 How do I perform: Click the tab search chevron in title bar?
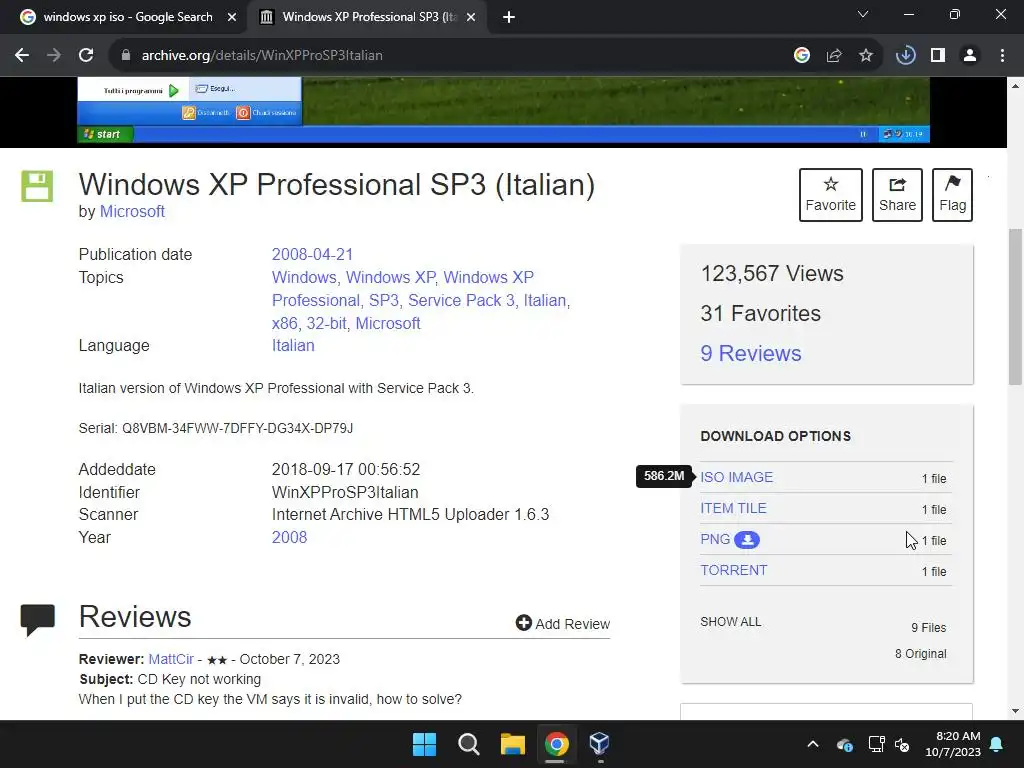pos(863,14)
